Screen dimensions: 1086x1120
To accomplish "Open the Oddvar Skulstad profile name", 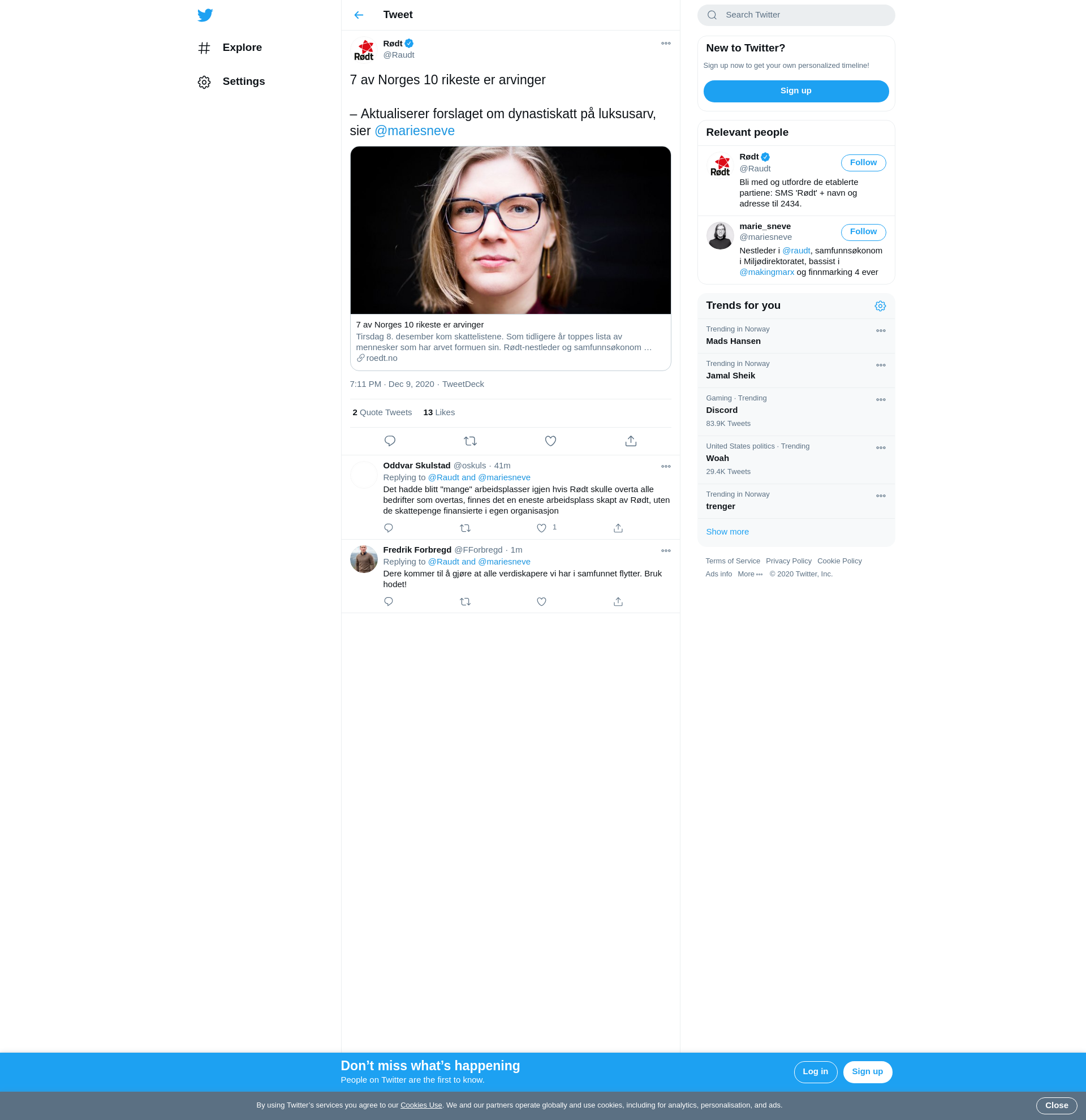I will pyautogui.click(x=417, y=466).
